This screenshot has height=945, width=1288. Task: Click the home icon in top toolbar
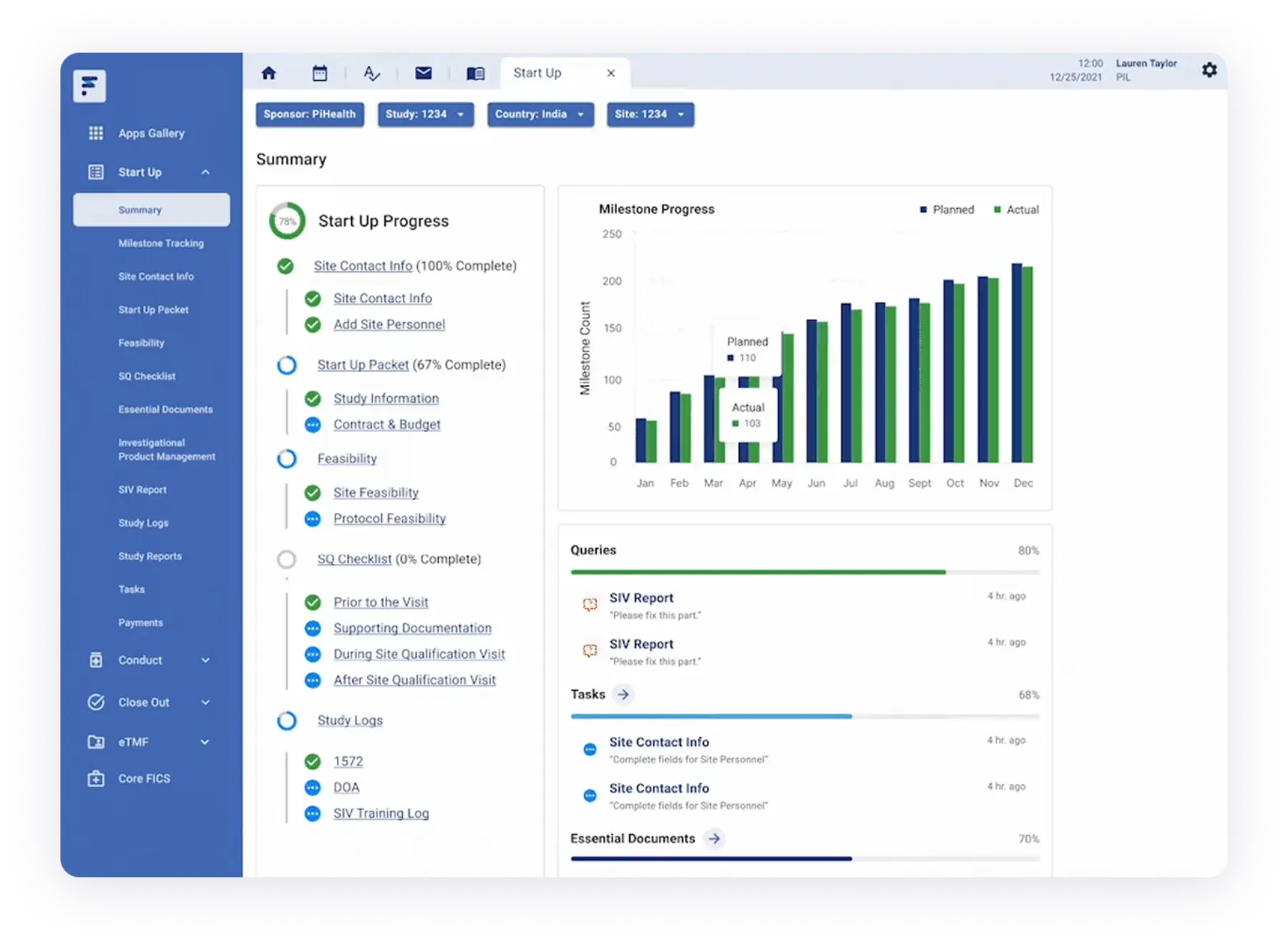point(269,73)
